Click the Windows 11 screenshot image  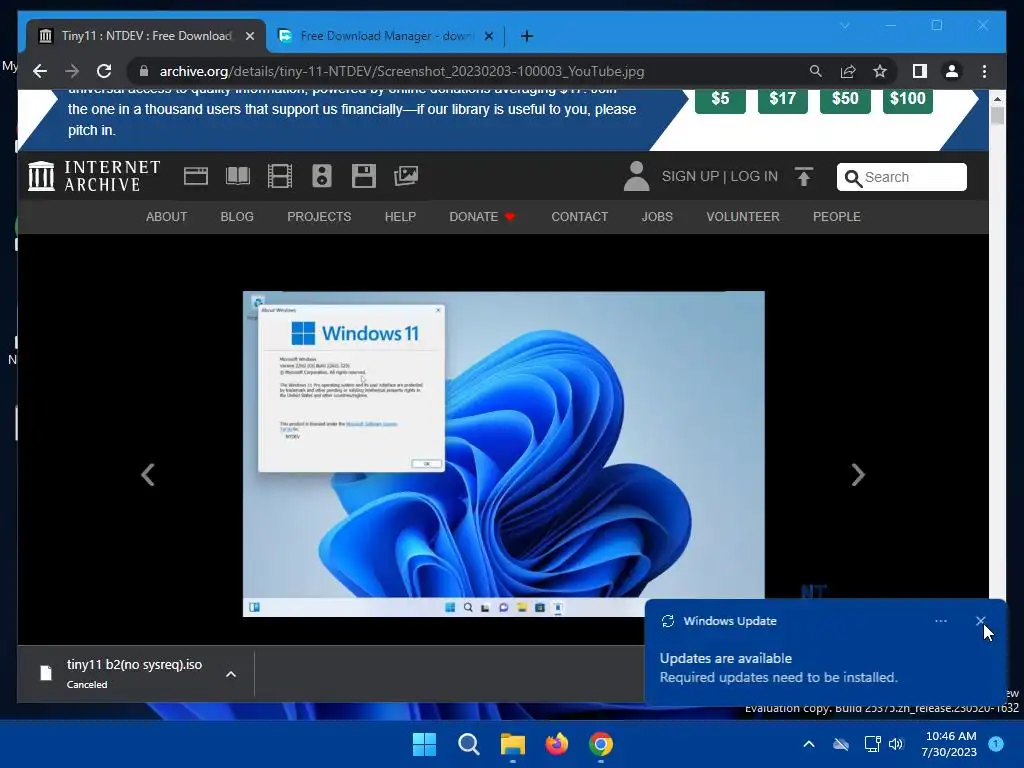coord(504,454)
